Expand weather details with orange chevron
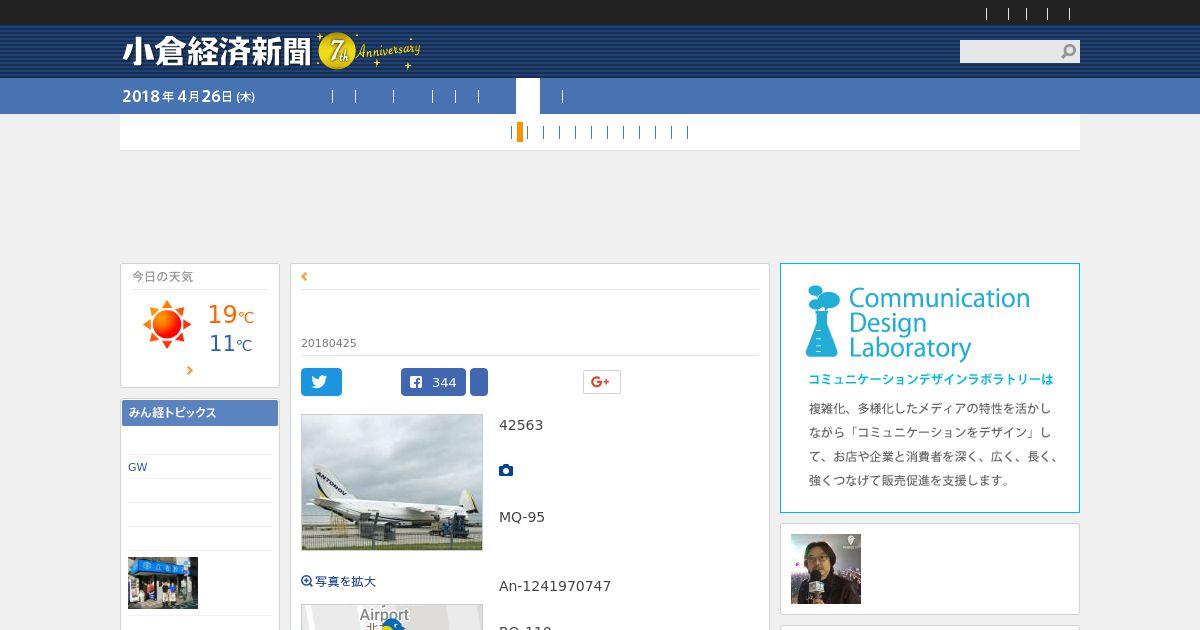The width and height of the screenshot is (1200, 630). point(190,370)
